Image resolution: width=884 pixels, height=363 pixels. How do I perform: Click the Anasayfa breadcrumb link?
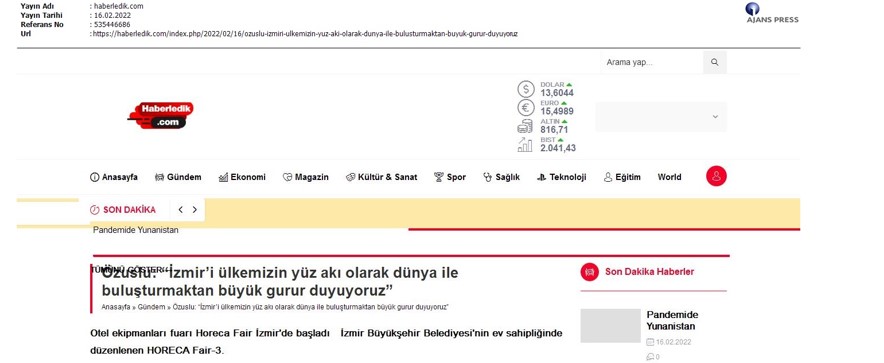[116, 307]
